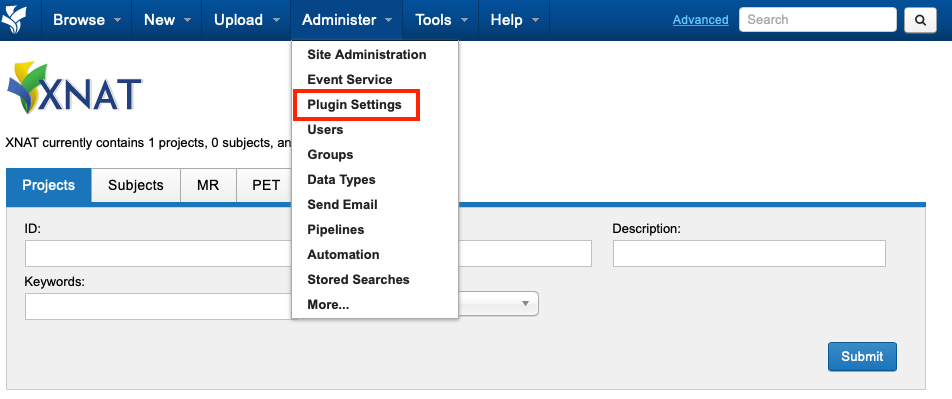Select Users in Administer menu
This screenshot has width=952, height=399.
click(325, 129)
